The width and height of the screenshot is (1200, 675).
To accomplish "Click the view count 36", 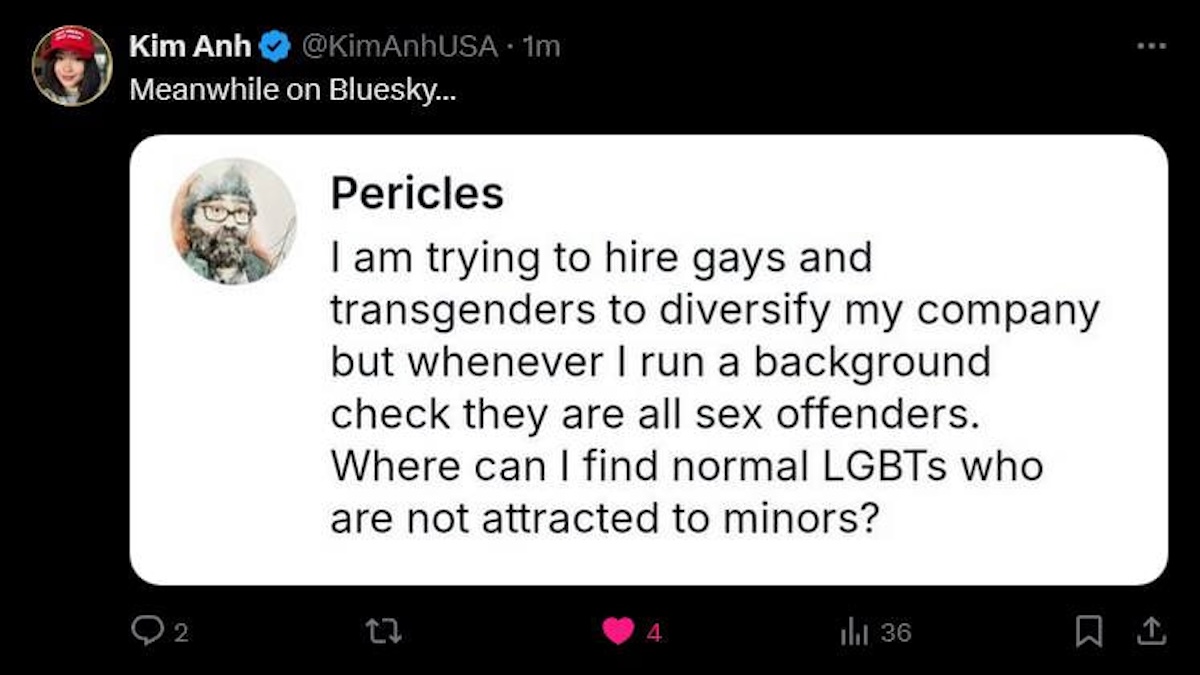I will tap(897, 632).
